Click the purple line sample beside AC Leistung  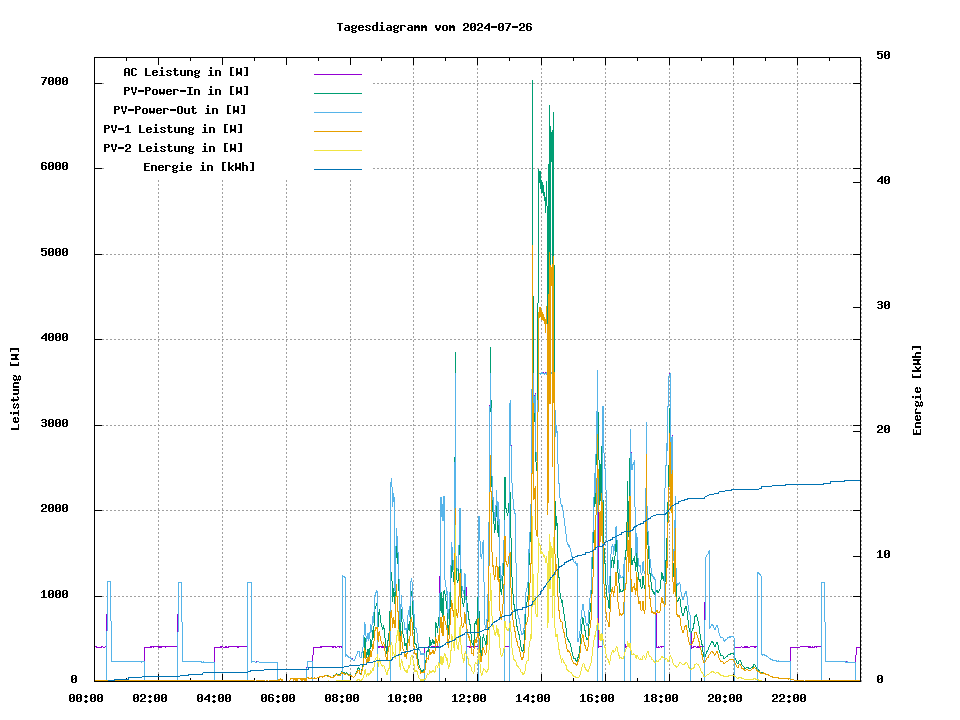coord(337,73)
